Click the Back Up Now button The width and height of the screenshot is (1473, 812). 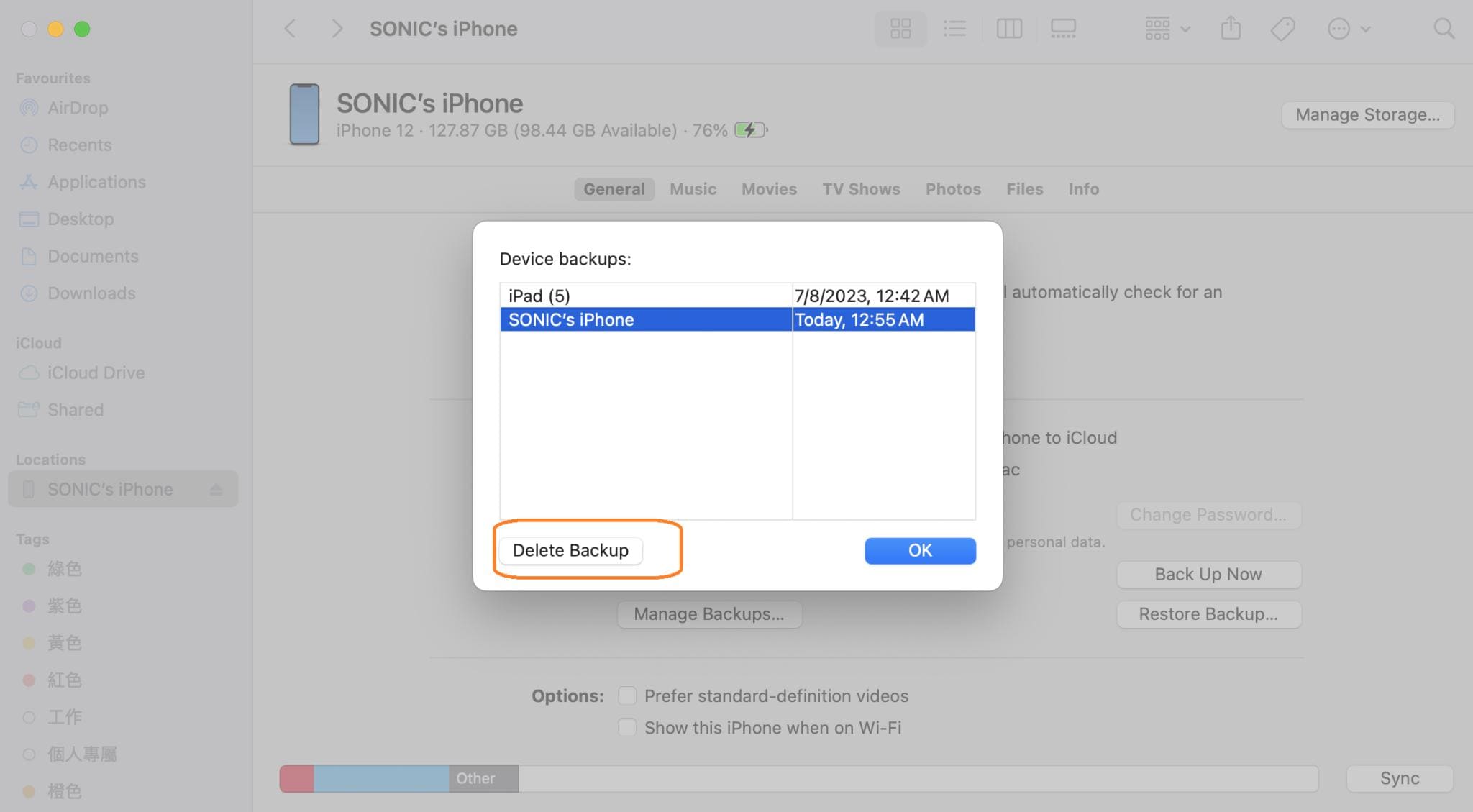[1208, 575]
